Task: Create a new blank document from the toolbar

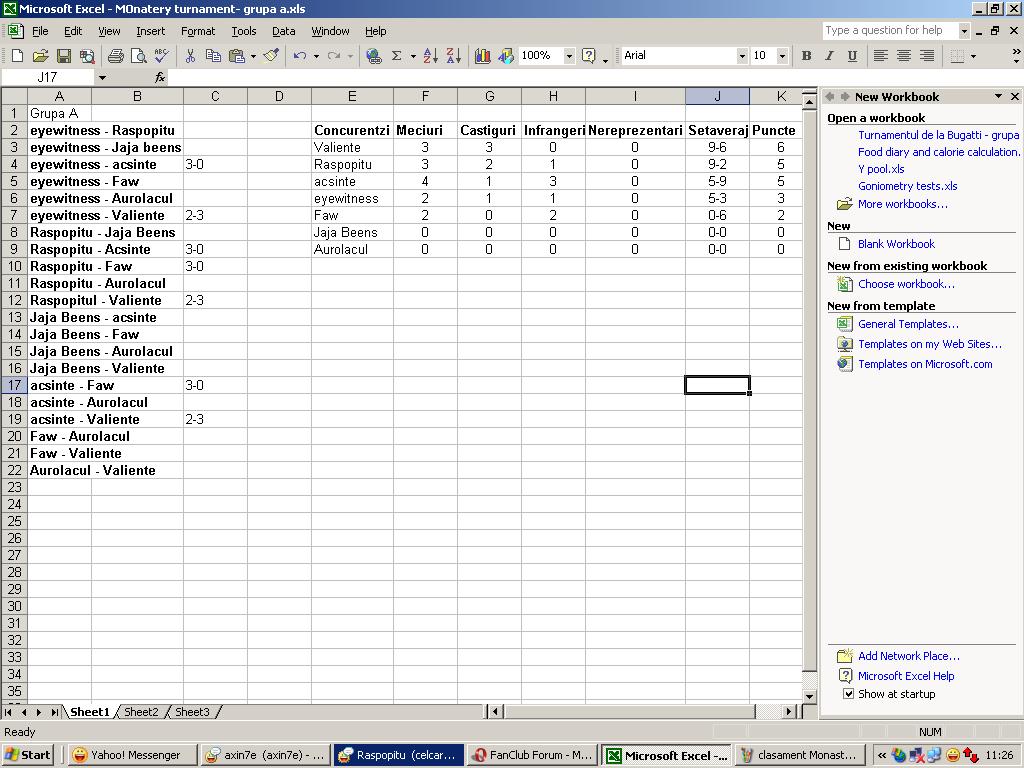Action: pyautogui.click(x=18, y=56)
